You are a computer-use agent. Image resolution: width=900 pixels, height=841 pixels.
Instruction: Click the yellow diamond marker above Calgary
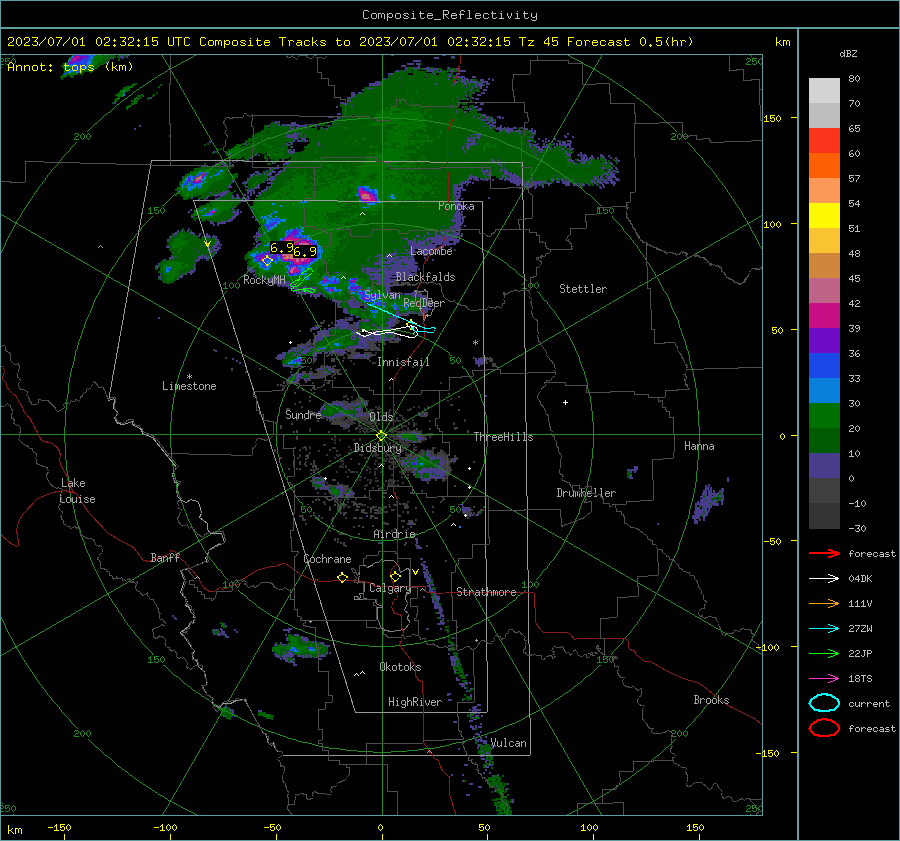(x=395, y=576)
